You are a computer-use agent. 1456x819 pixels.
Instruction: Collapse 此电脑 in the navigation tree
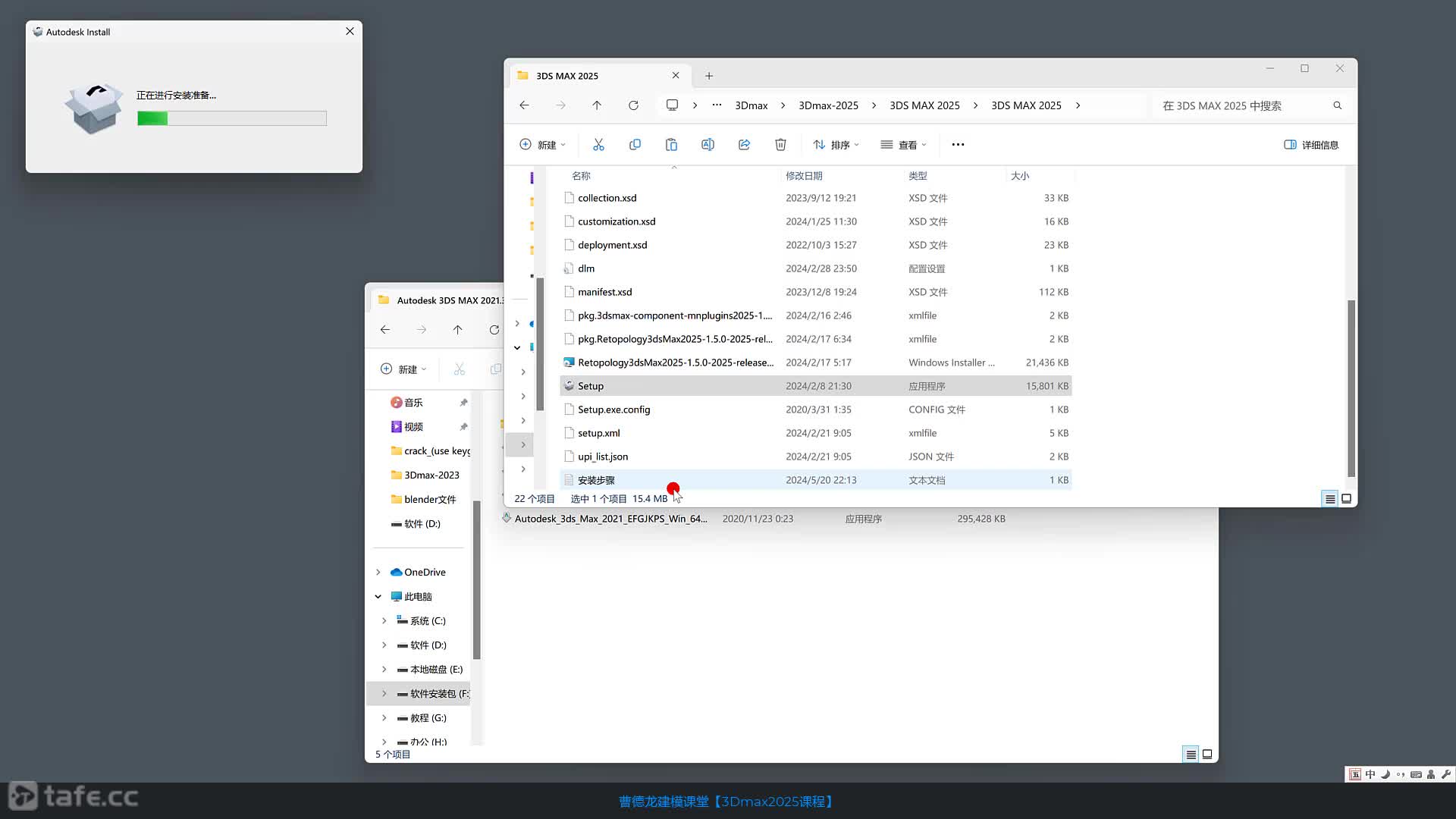[x=378, y=597]
